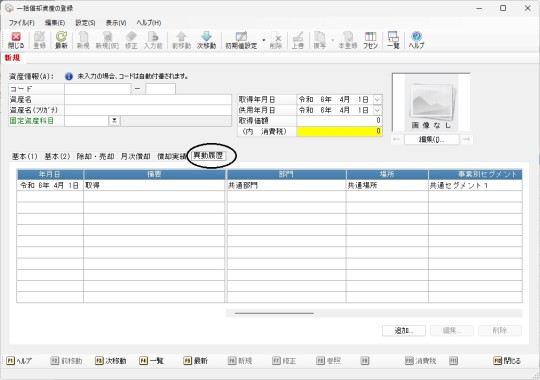540x380 pixels.
Task: Click the 編集 button under image placeholder
Action: coord(432,139)
